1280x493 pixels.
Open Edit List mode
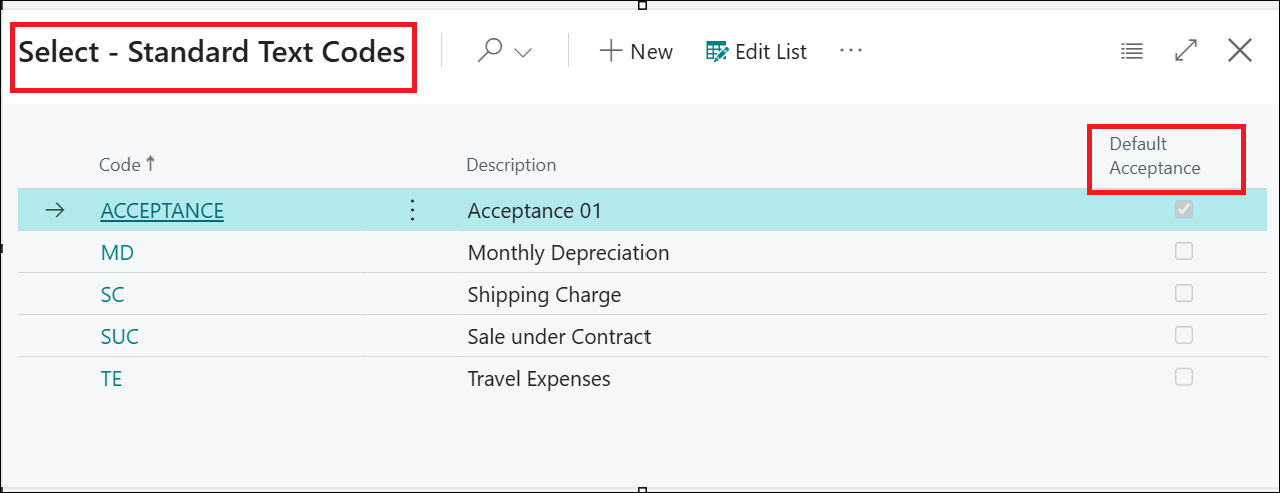[x=756, y=51]
